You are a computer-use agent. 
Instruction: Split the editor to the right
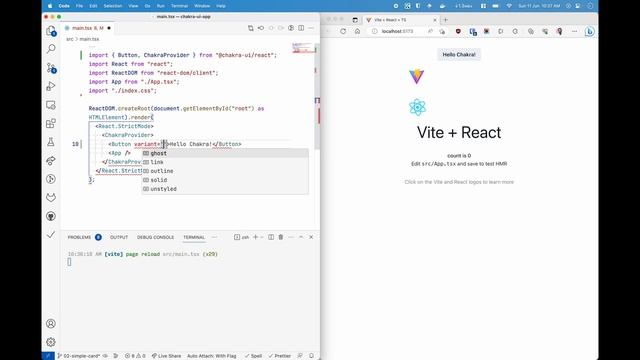tap(301, 28)
